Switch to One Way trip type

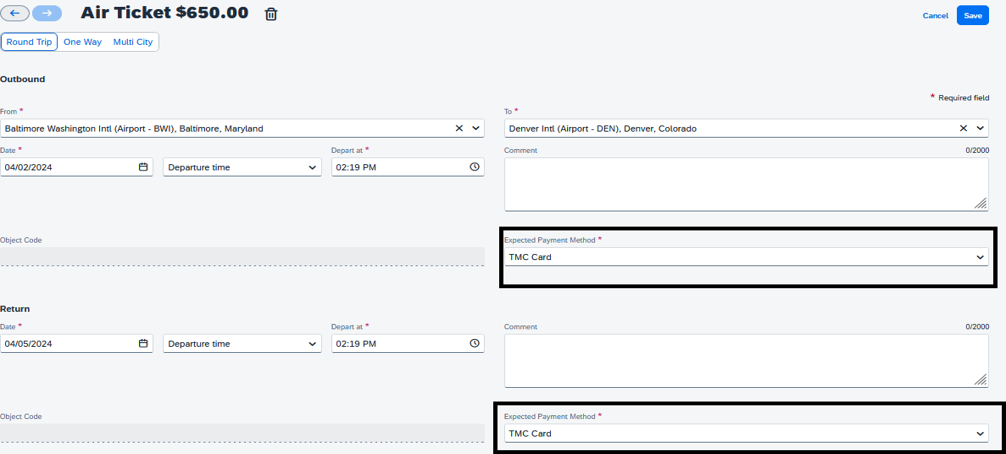[82, 42]
